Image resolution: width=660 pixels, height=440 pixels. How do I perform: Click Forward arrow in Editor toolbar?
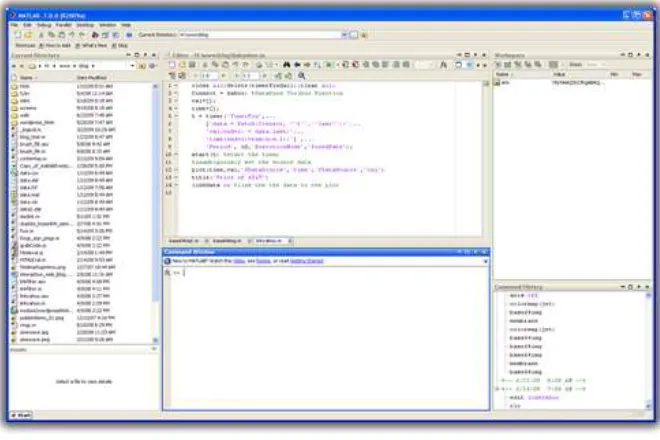[x=307, y=65]
